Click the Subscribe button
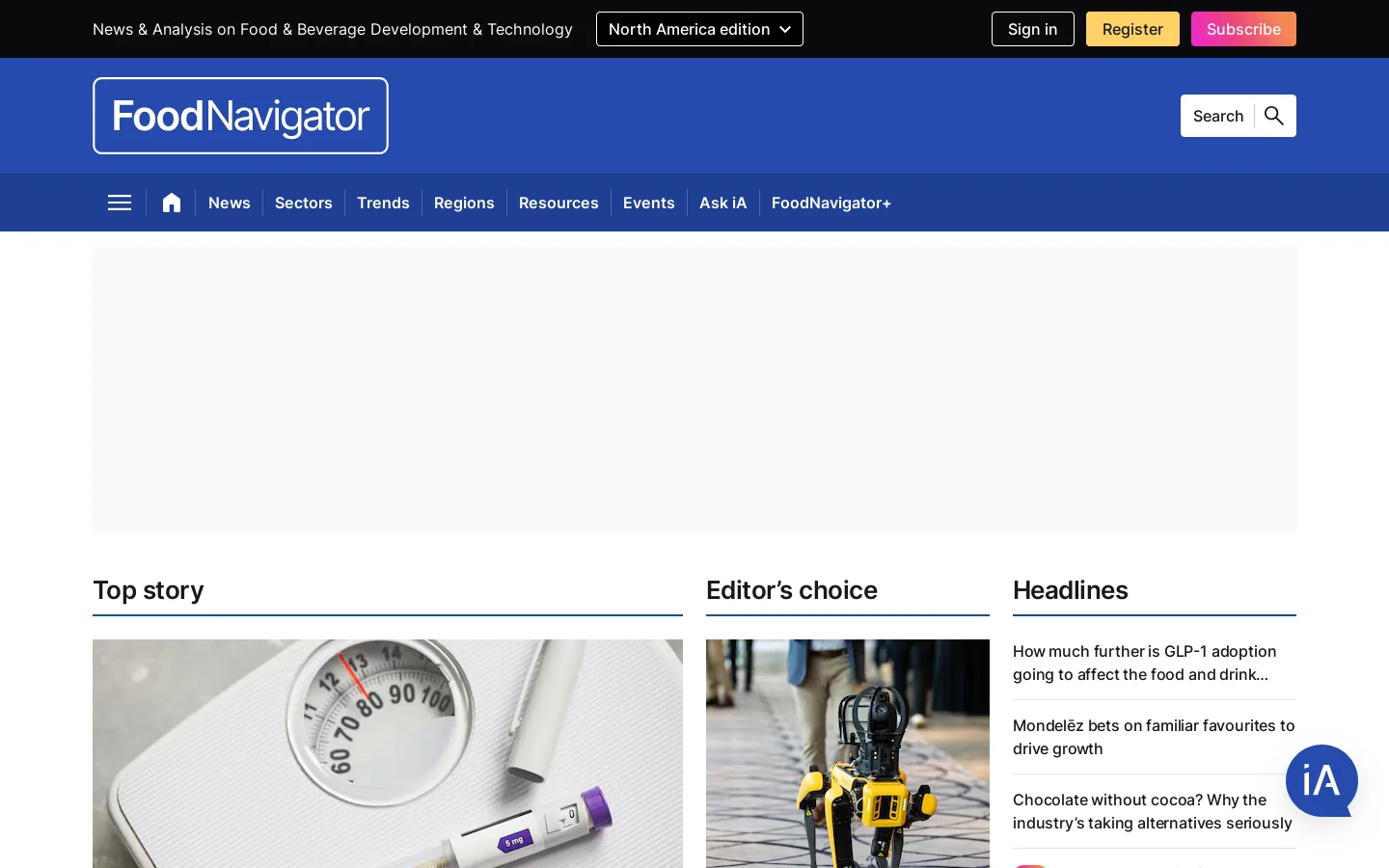Viewport: 1389px width, 868px height. pos(1243,29)
